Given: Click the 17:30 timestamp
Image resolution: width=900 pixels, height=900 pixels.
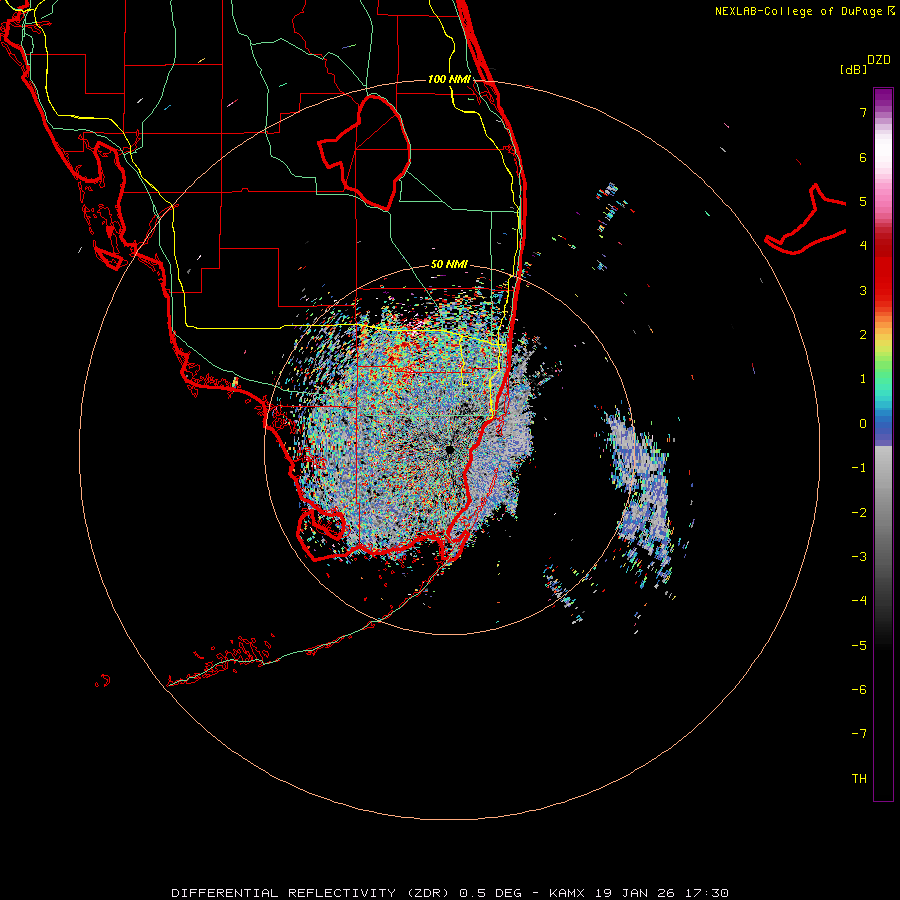Looking at the screenshot, I should click(706, 893).
